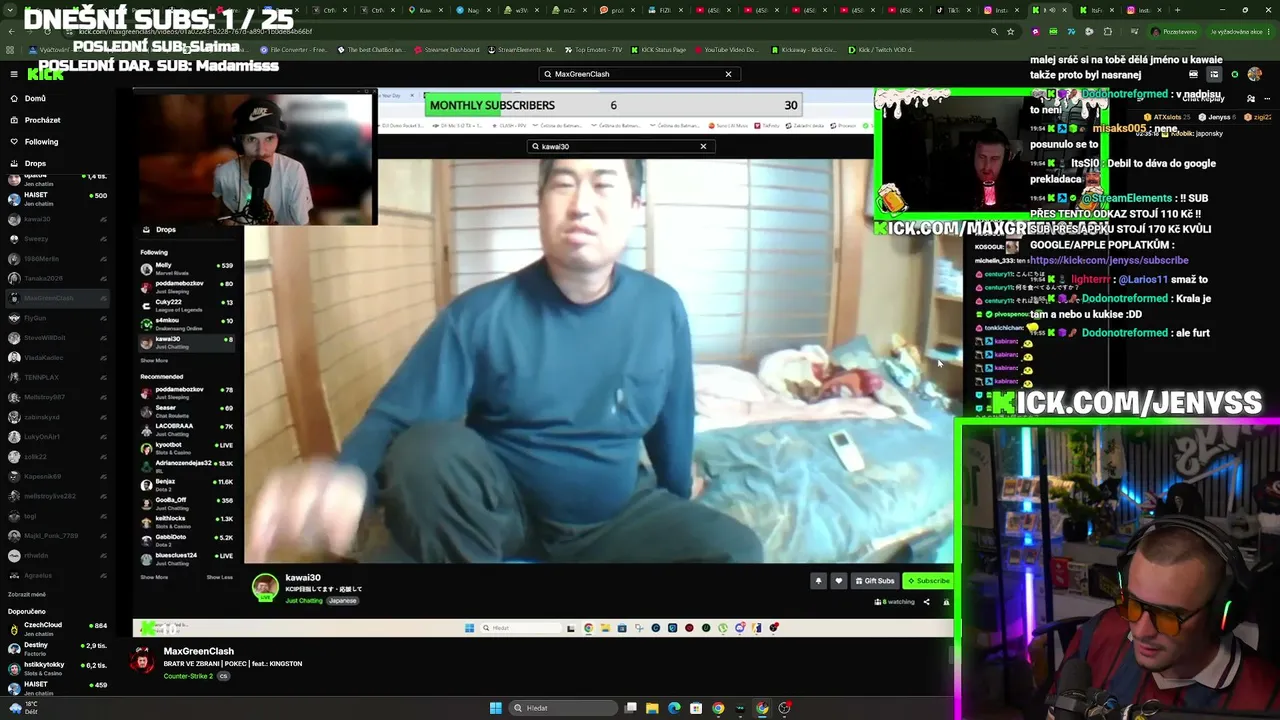Screen dimensions: 1280x720
Task: Open the 18°C weather widget
Action: tap(22, 708)
